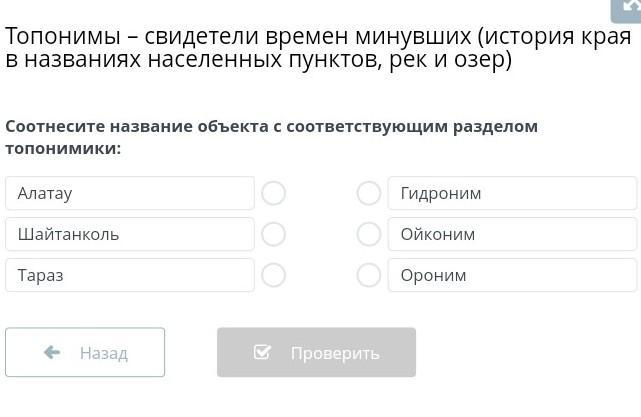Click the Алатау answer box
Screen dimensions: 641x417
130,193
